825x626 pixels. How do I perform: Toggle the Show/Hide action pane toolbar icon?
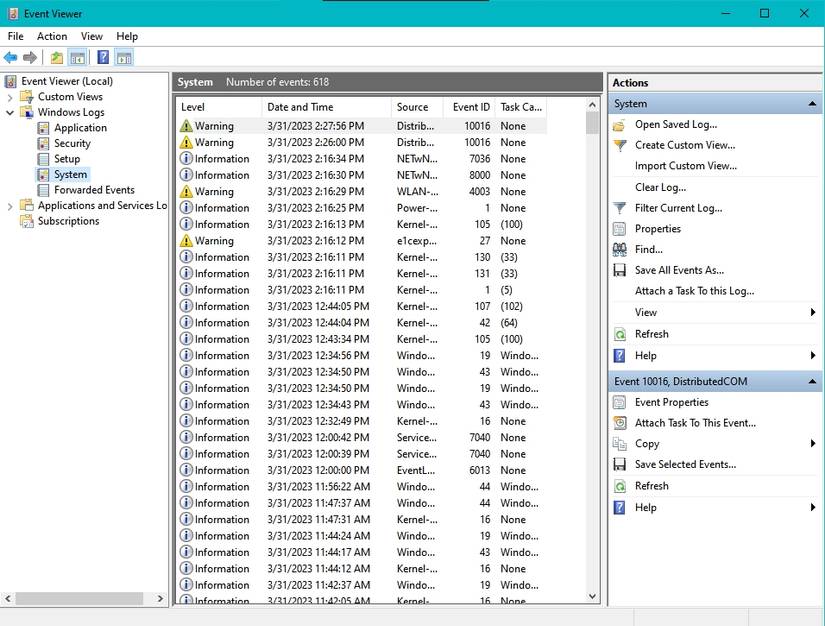point(122,57)
